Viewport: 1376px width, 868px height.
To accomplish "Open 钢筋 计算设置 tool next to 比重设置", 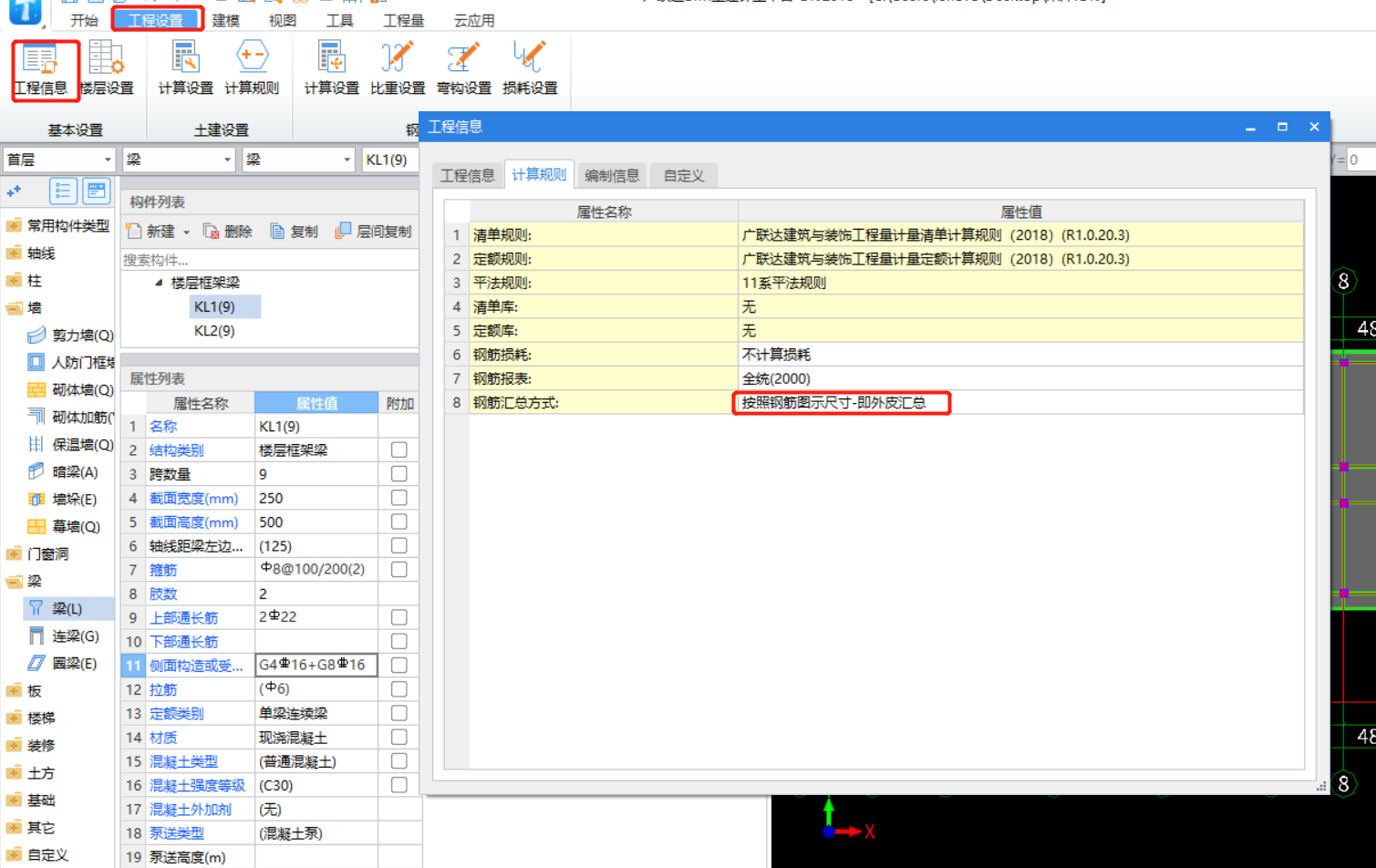I will pos(332,68).
